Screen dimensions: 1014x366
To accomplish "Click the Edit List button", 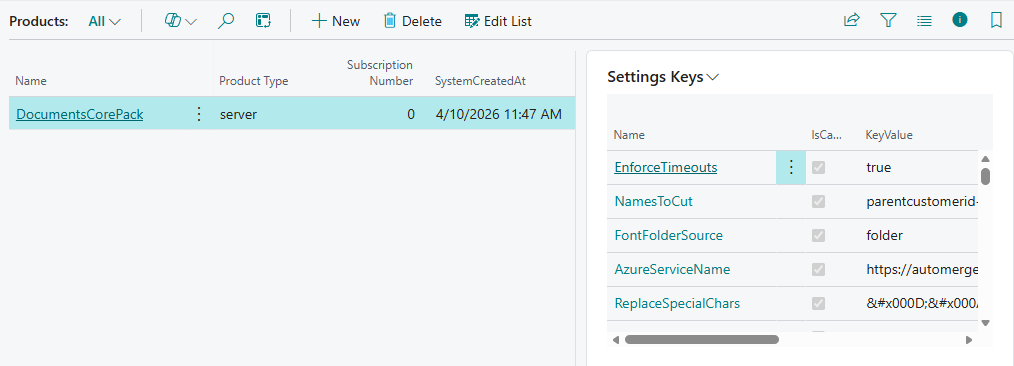I will pyautogui.click(x=498, y=21).
